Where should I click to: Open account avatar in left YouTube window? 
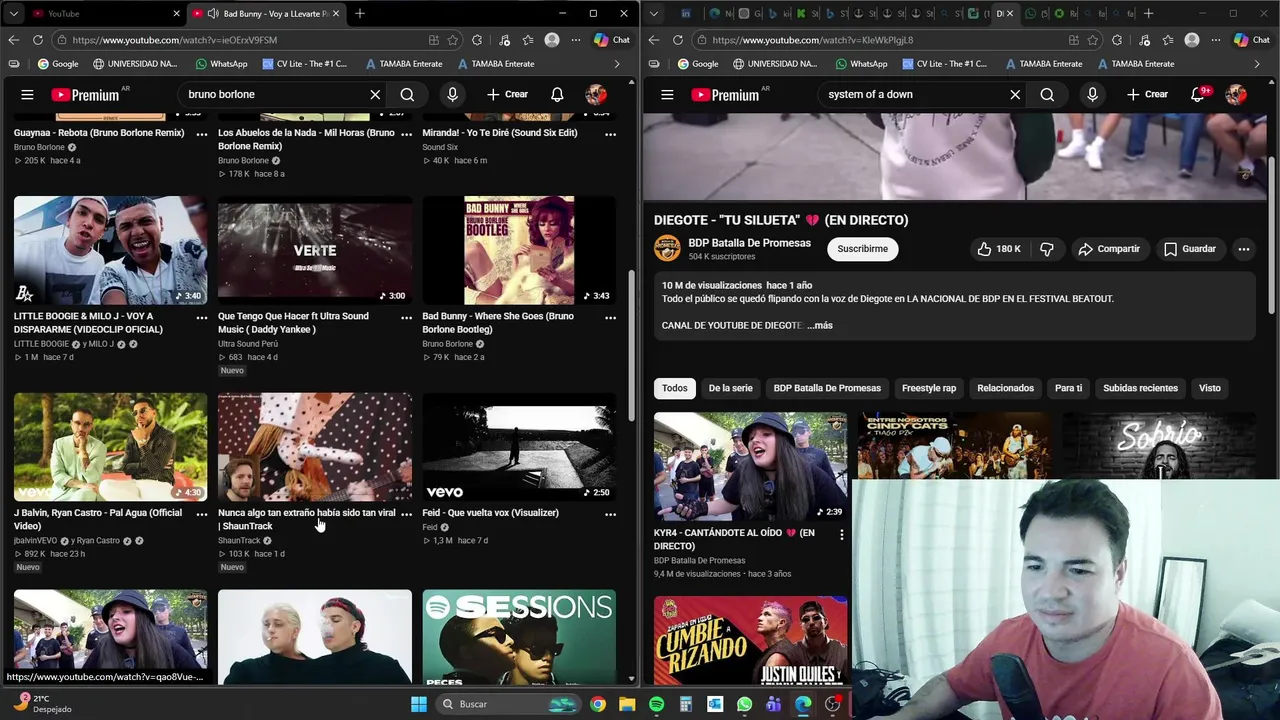(596, 94)
